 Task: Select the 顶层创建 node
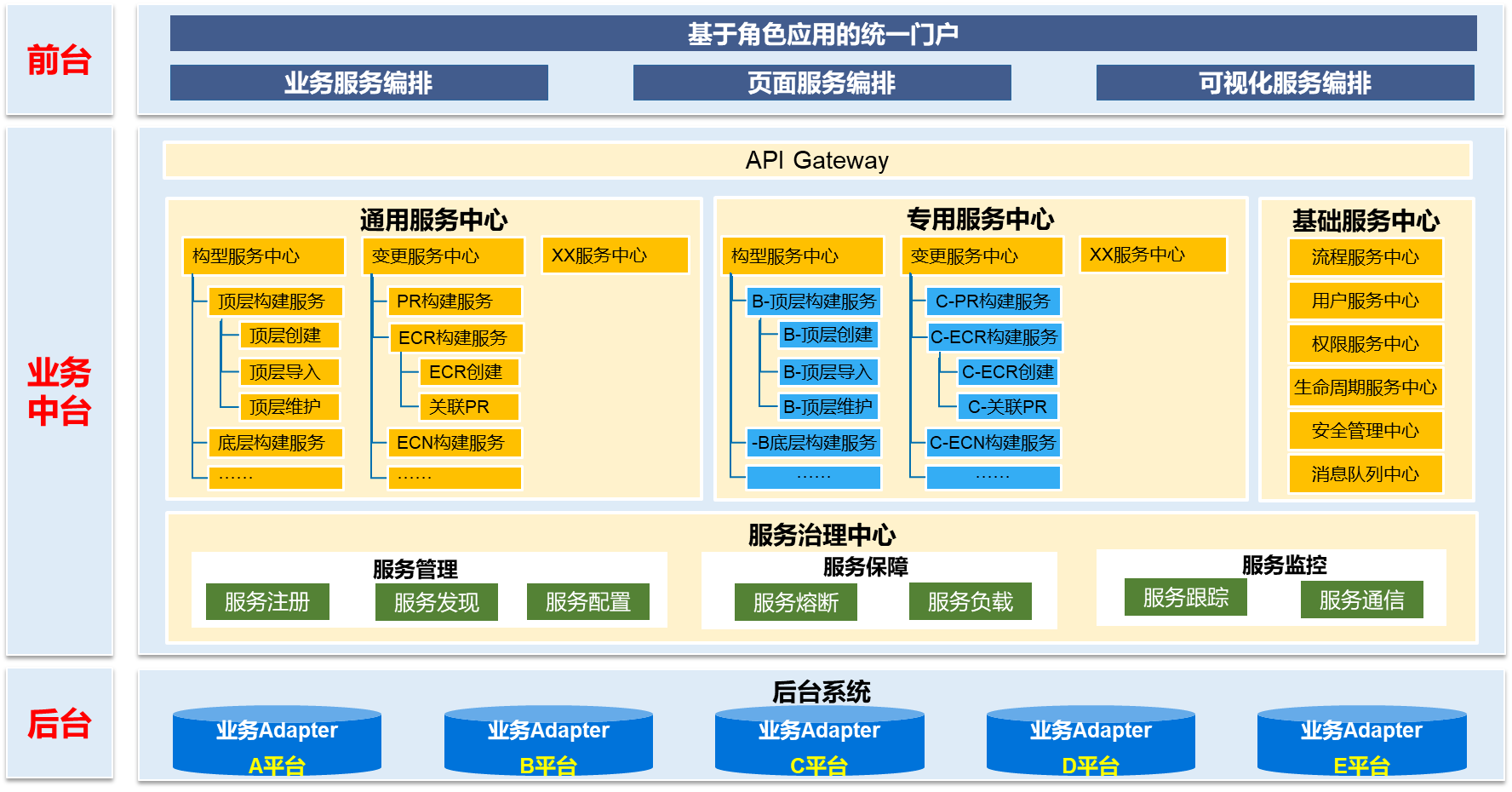click(x=290, y=336)
